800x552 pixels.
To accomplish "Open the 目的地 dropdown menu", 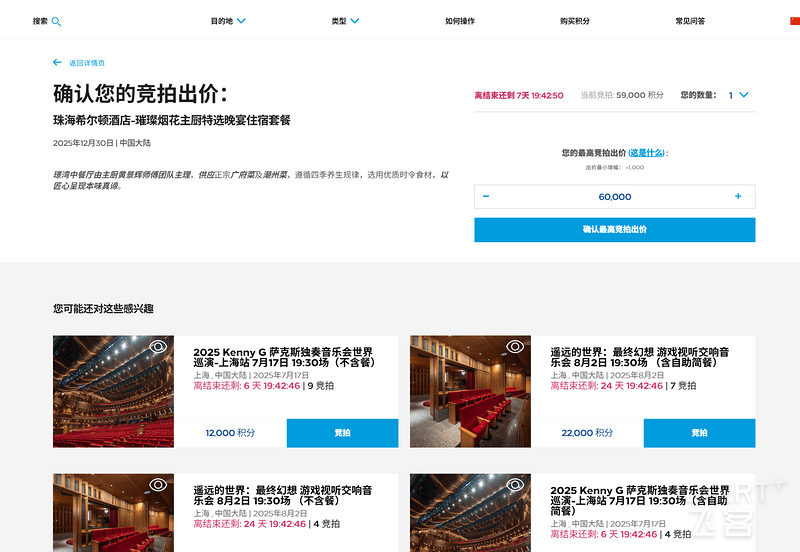I will pos(228,21).
